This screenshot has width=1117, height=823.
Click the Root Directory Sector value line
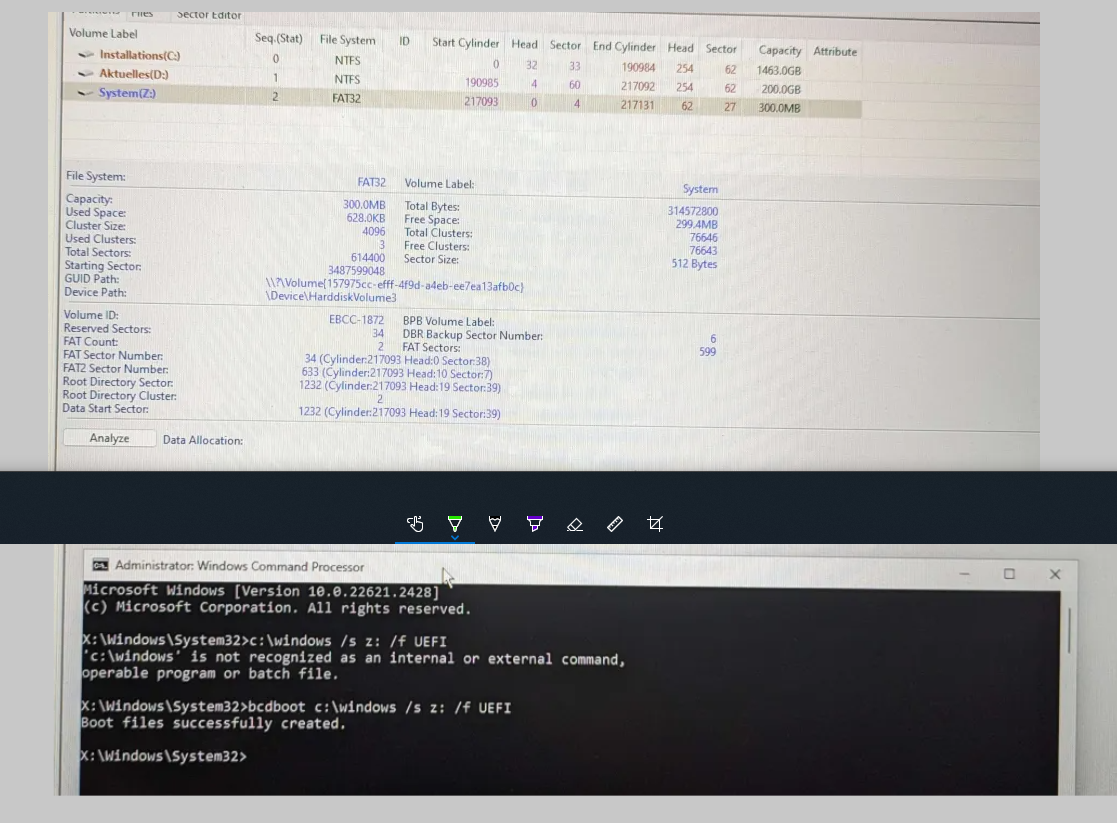pyautogui.click(x=400, y=386)
